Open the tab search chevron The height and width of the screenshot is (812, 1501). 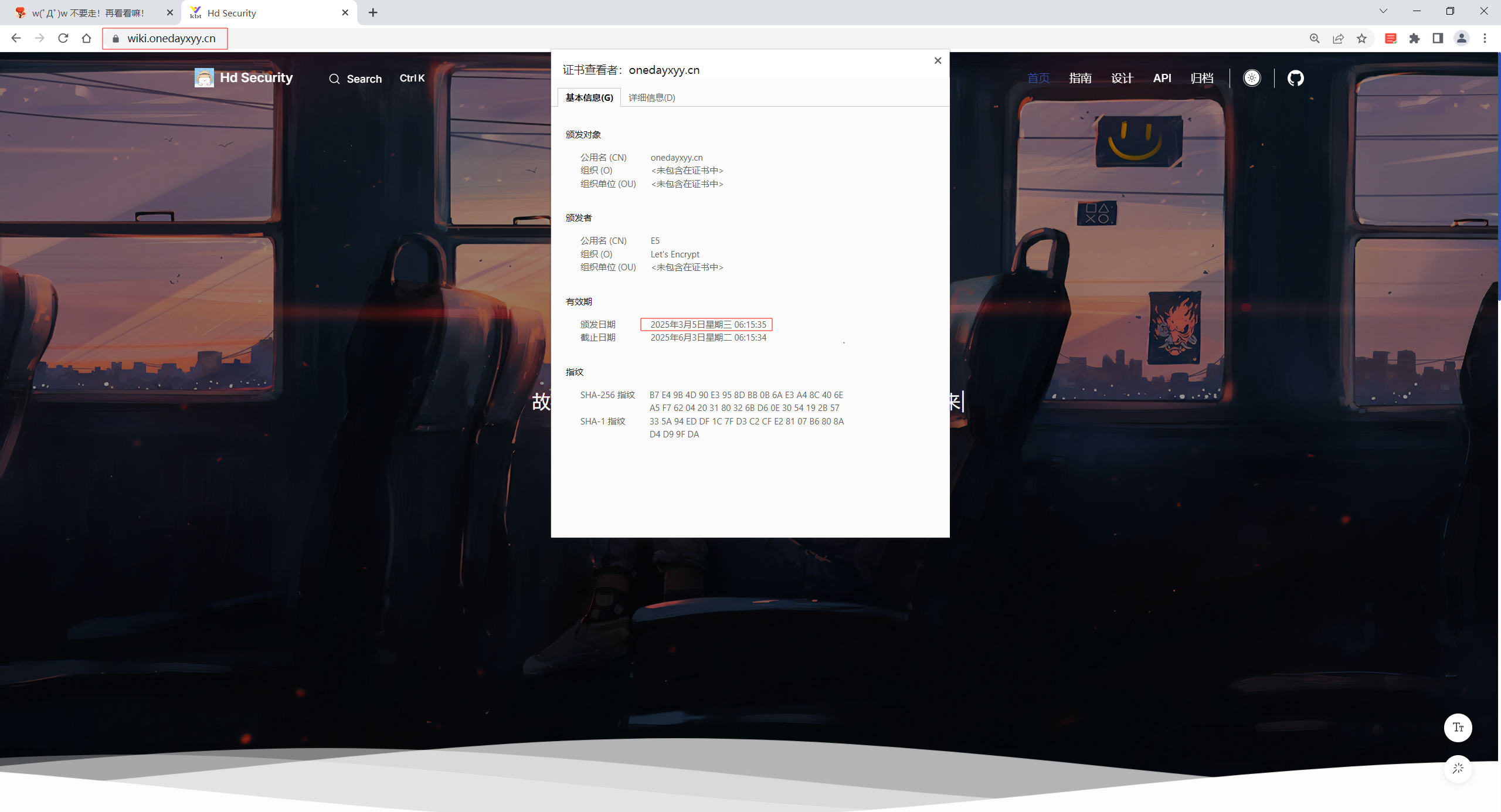tap(1383, 11)
